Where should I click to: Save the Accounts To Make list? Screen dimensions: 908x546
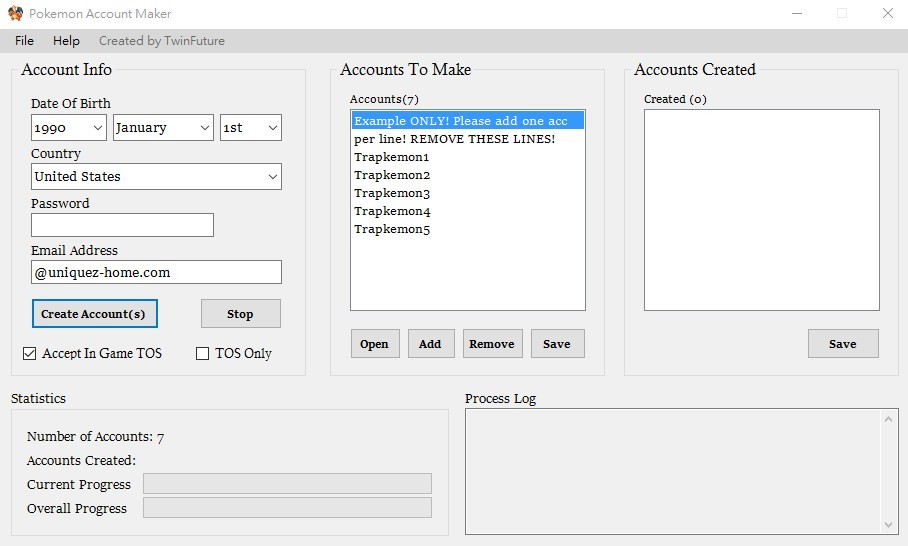coord(557,344)
